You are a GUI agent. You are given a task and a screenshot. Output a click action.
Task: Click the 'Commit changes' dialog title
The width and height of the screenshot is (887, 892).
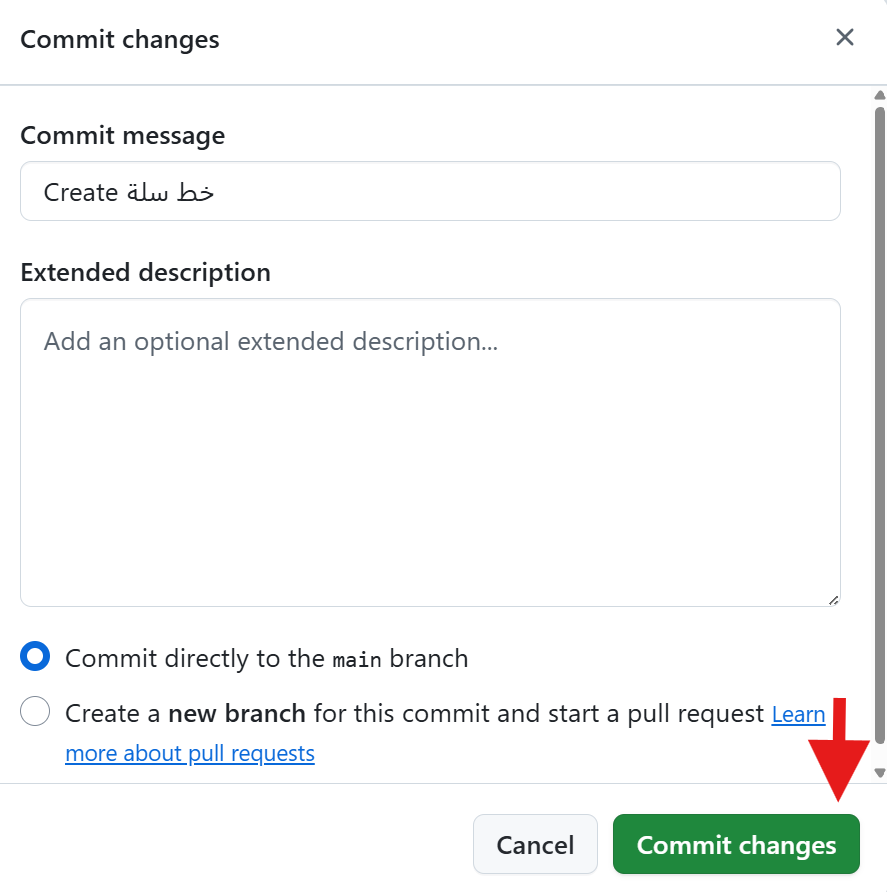[120, 40]
